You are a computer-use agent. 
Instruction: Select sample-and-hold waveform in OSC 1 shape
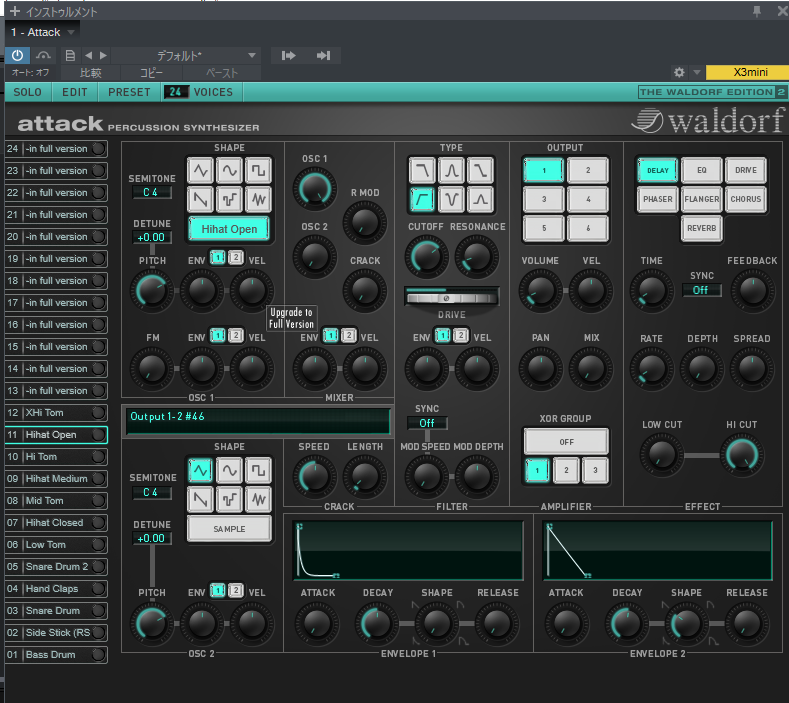229,200
